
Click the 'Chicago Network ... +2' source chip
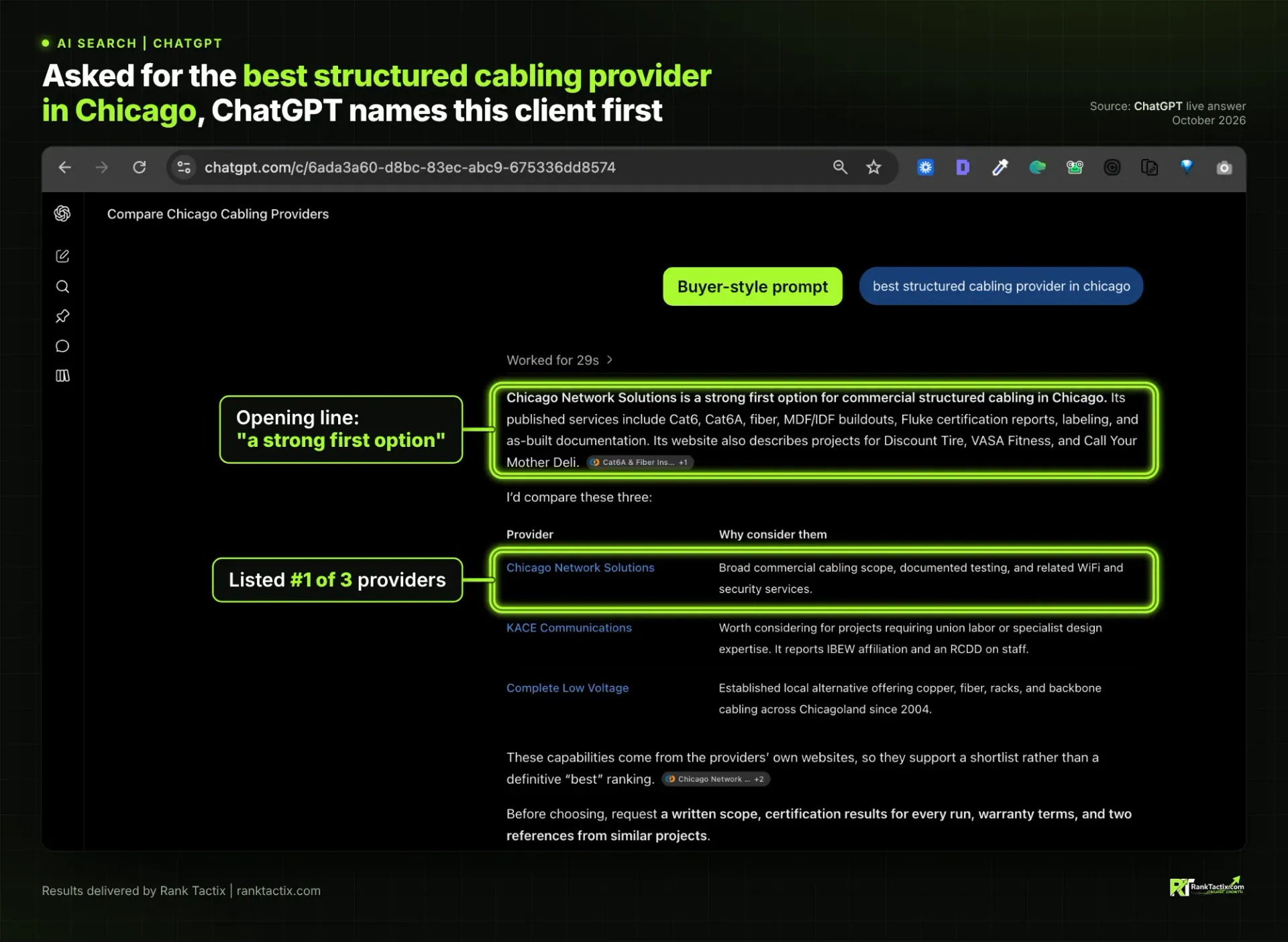[716, 779]
